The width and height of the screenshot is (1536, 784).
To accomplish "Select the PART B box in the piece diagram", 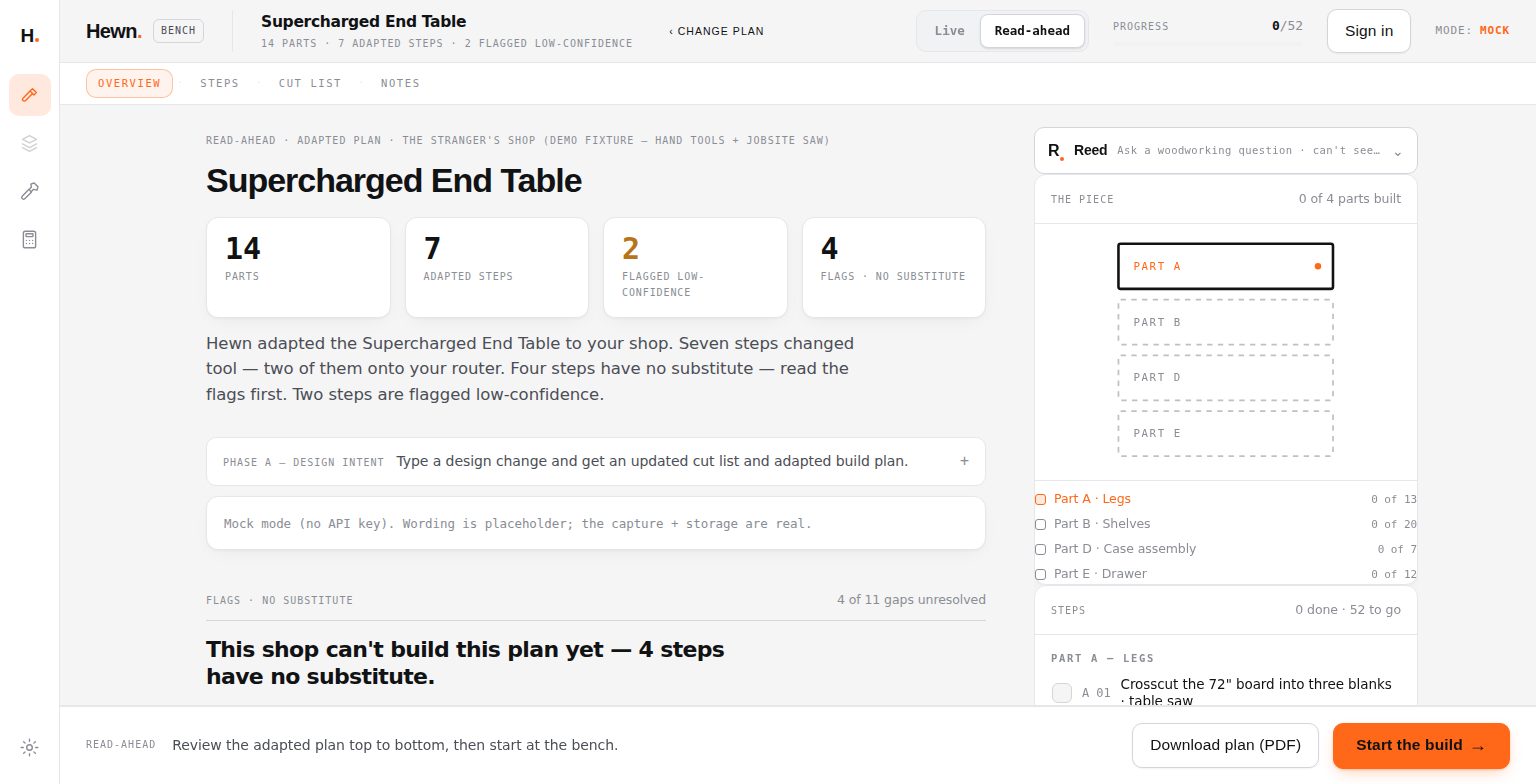I will 1225,322.
